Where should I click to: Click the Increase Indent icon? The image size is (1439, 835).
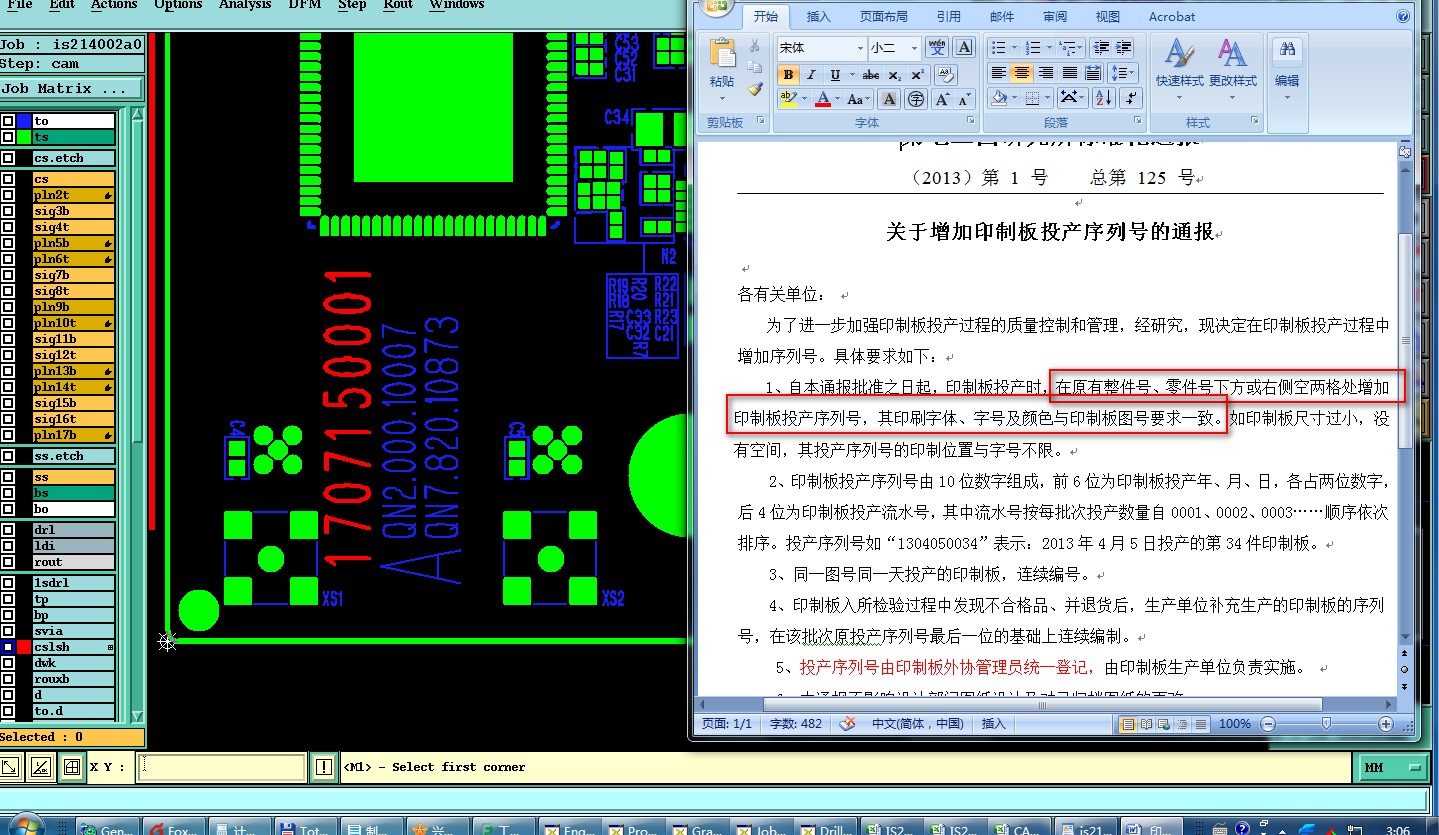[1124, 47]
